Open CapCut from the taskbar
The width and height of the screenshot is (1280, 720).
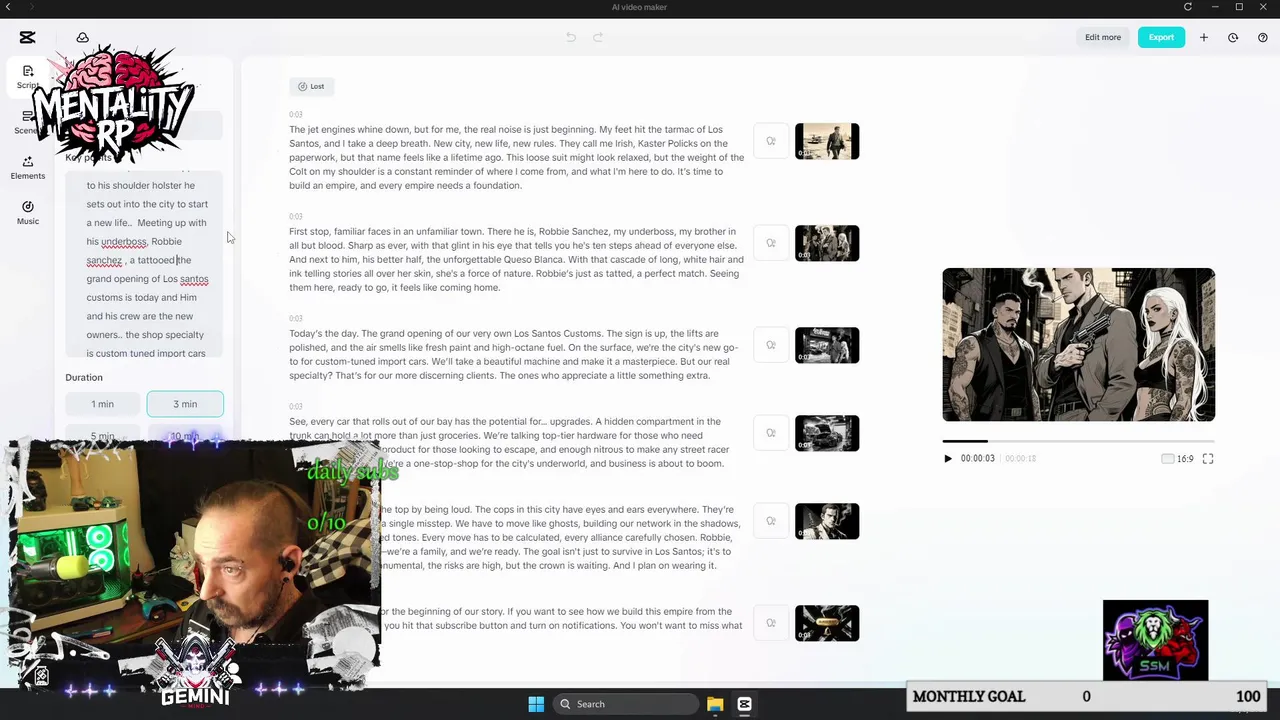point(744,704)
